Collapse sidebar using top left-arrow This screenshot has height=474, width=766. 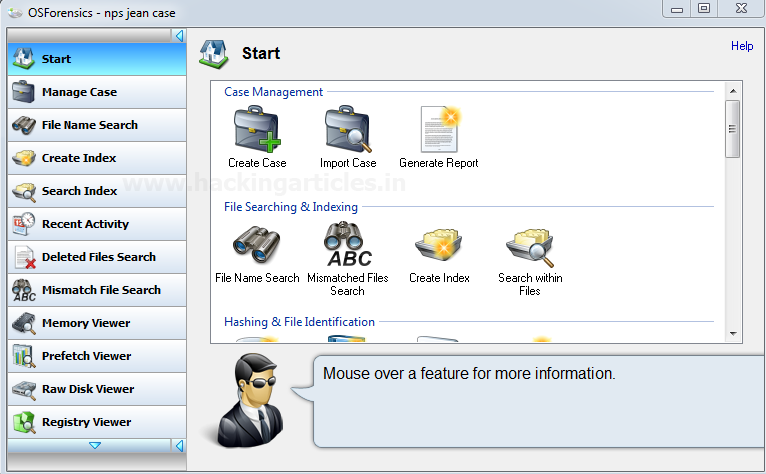tap(179, 35)
